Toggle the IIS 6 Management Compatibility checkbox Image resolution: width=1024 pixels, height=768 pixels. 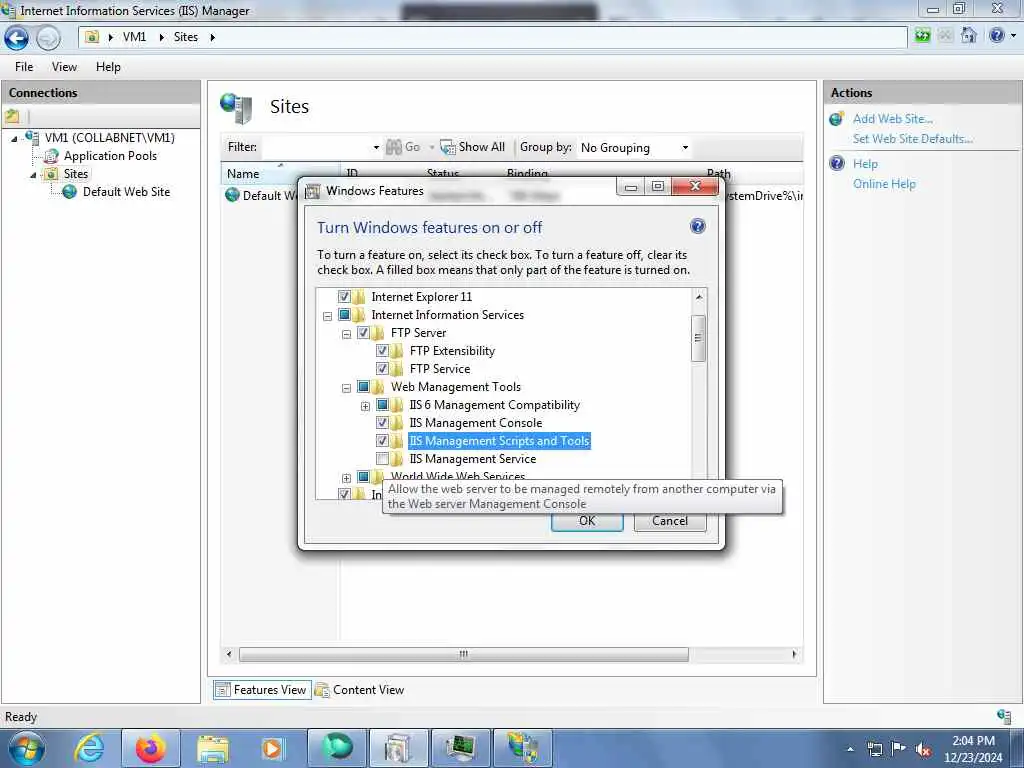[383, 405]
